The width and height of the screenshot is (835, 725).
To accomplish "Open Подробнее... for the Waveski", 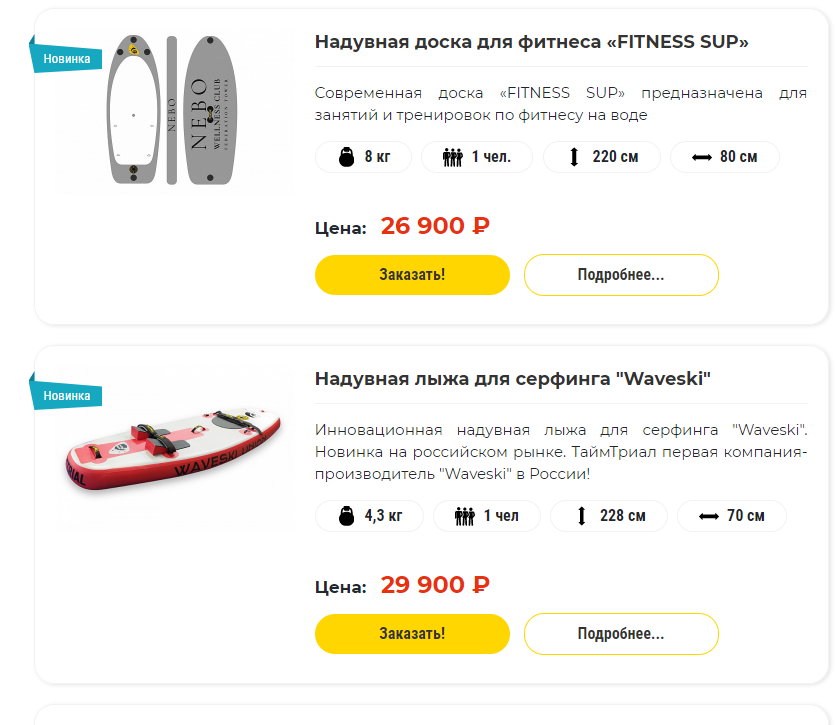I will tap(621, 634).
